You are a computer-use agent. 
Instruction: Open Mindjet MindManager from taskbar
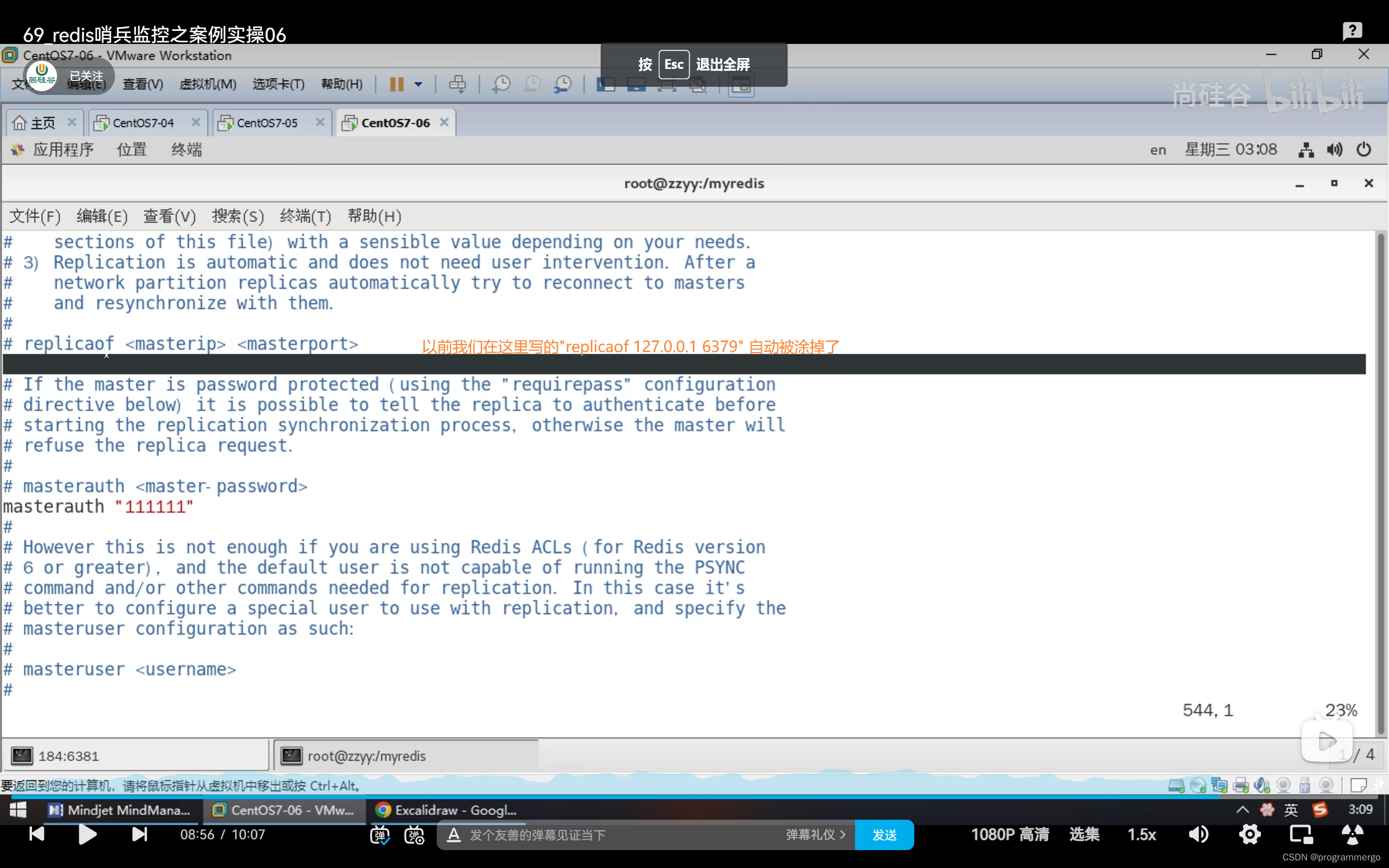pos(119,810)
